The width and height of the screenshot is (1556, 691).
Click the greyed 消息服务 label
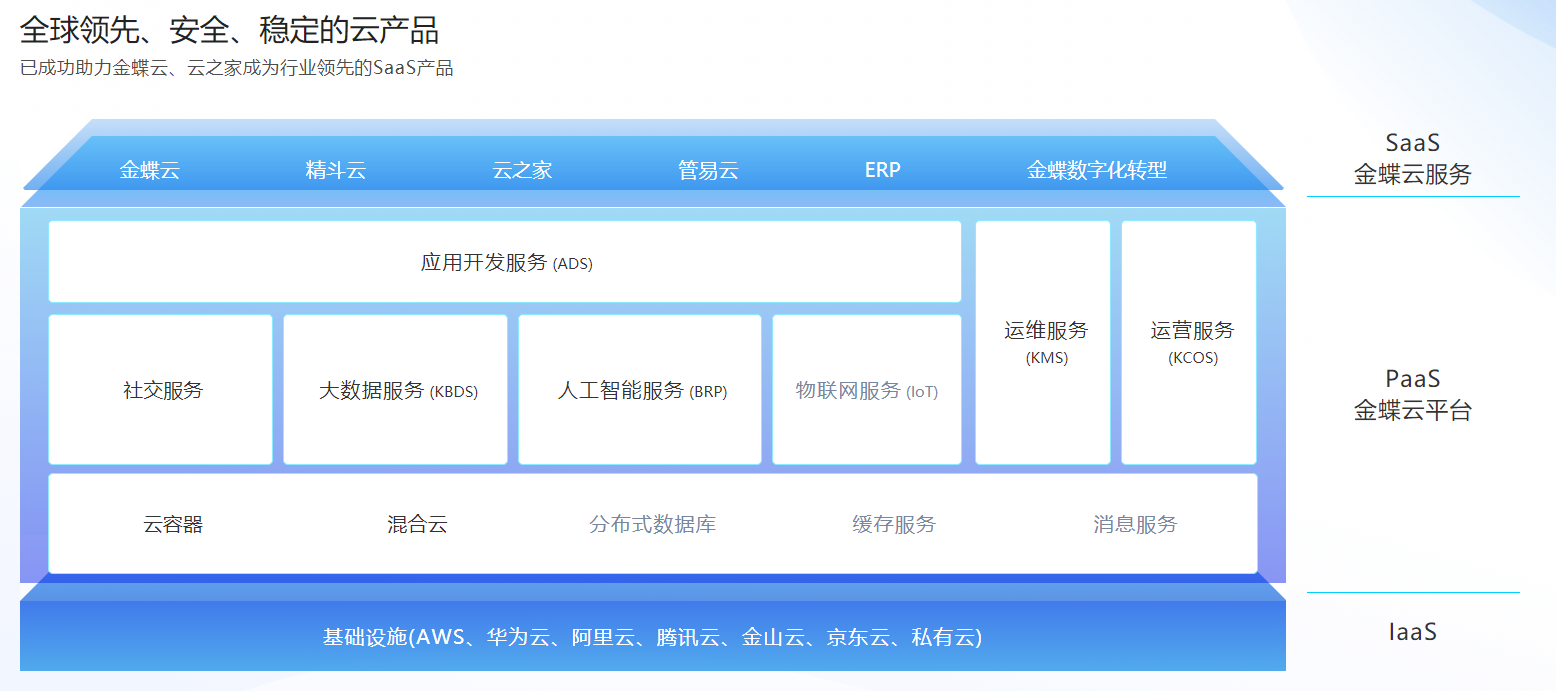1135,524
